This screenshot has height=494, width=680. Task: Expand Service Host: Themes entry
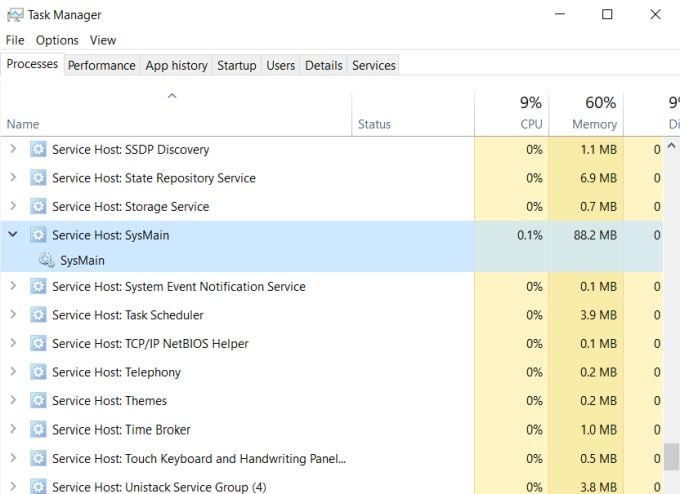[x=13, y=401]
